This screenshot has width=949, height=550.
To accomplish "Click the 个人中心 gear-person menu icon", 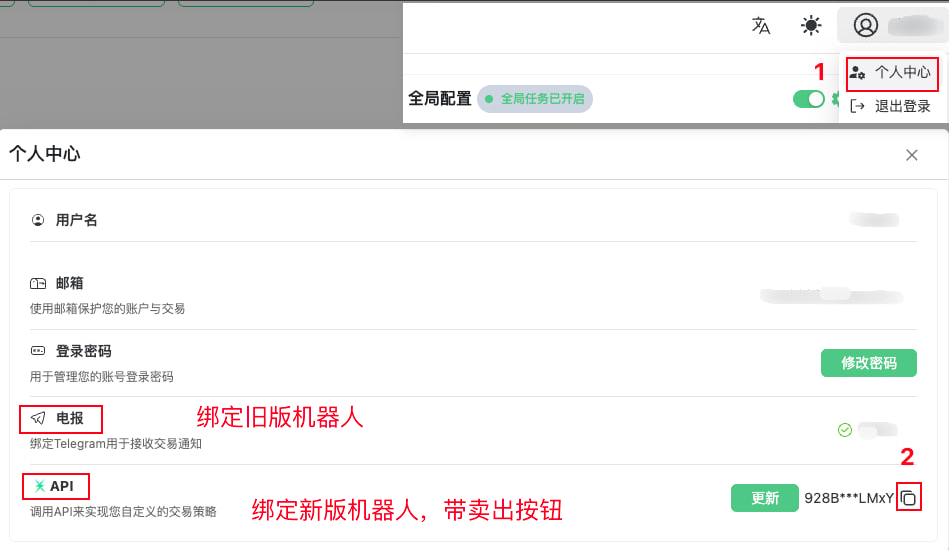I will coord(857,72).
